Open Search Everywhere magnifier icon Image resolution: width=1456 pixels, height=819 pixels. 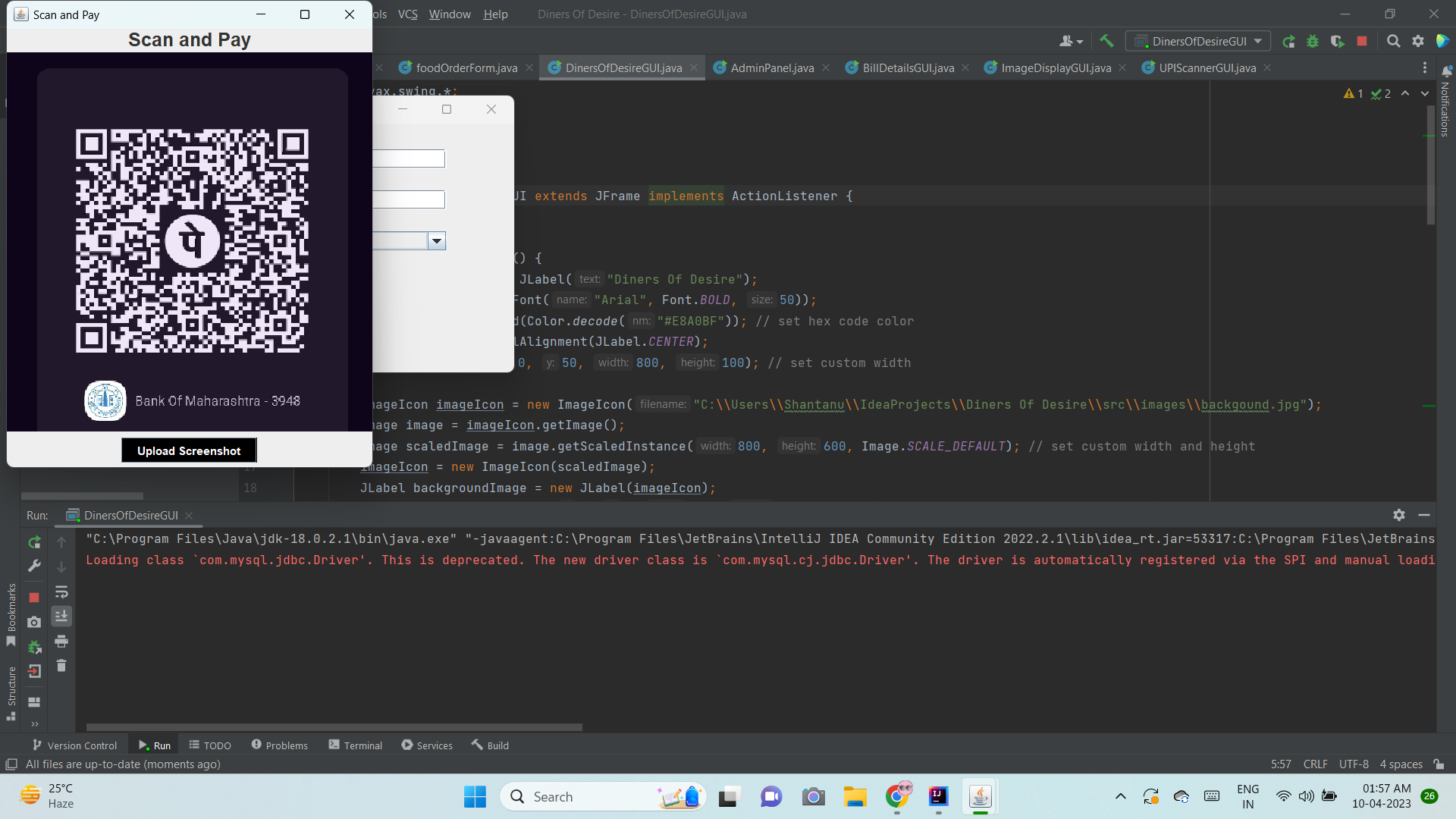coord(1393,41)
